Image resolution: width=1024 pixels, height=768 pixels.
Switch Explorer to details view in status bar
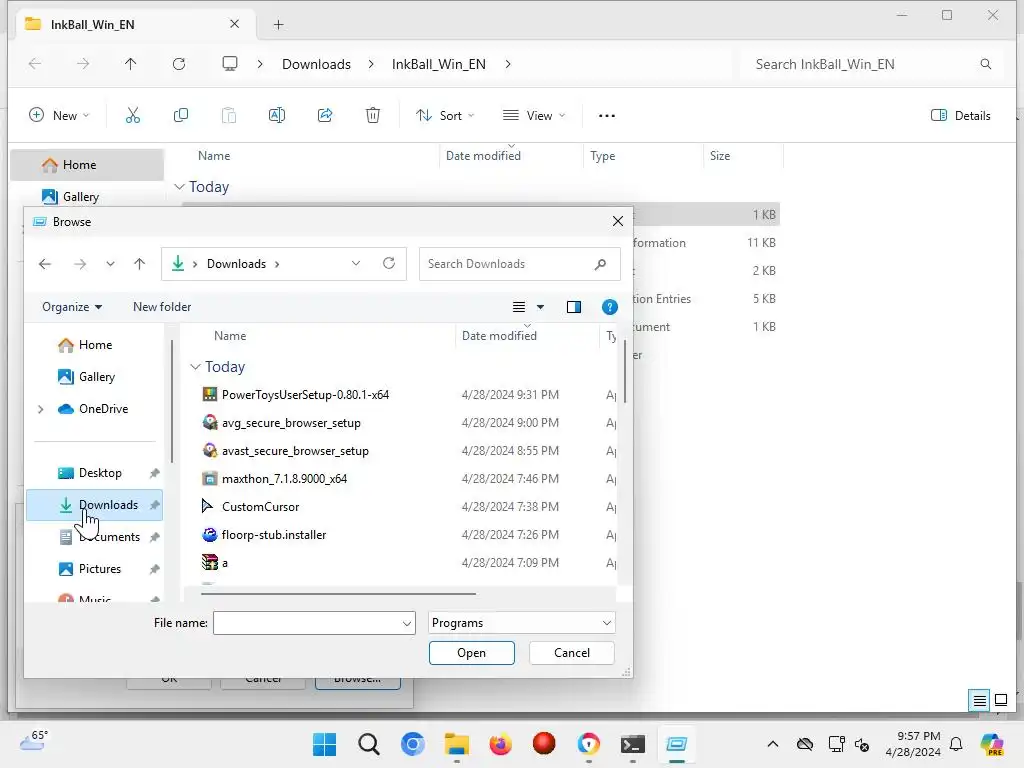point(980,701)
